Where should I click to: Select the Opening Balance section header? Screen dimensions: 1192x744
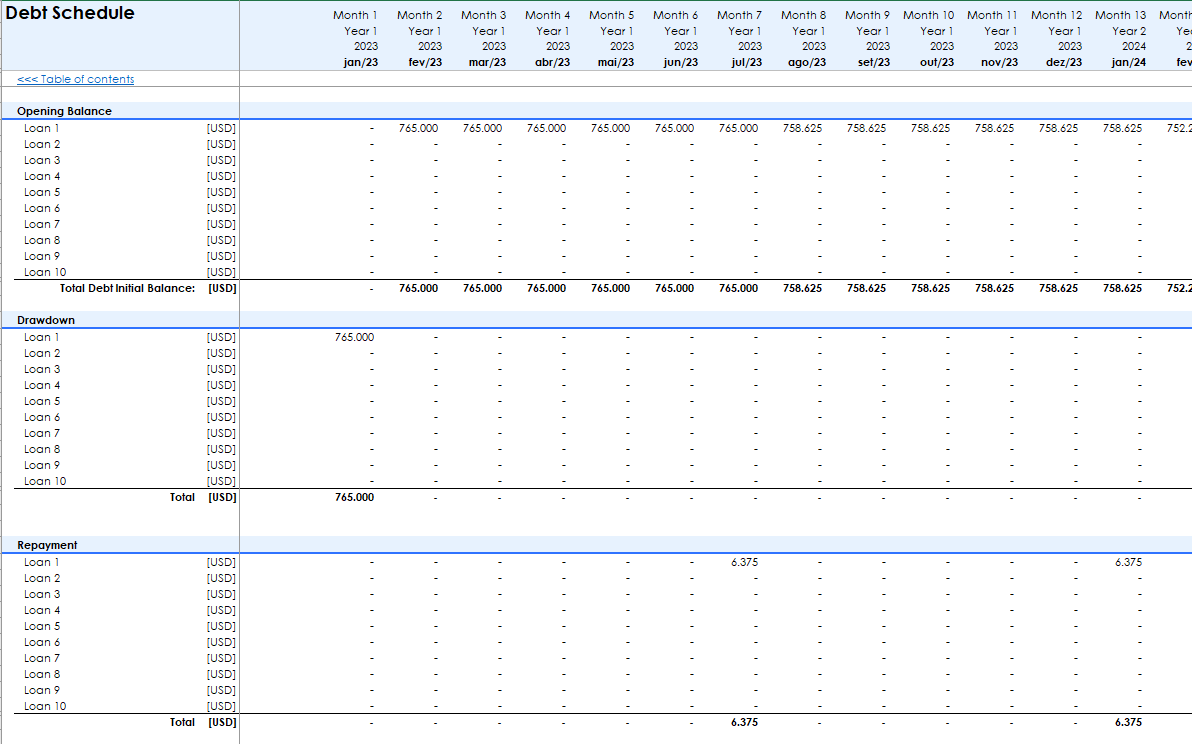(64, 111)
